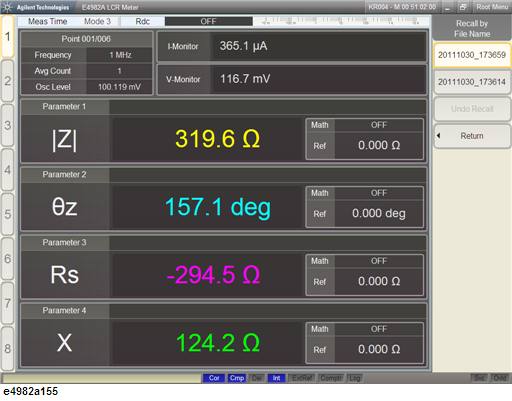Screen dimensions: 512x401
Task: Click the Ovld status indicator
Action: (x=500, y=378)
